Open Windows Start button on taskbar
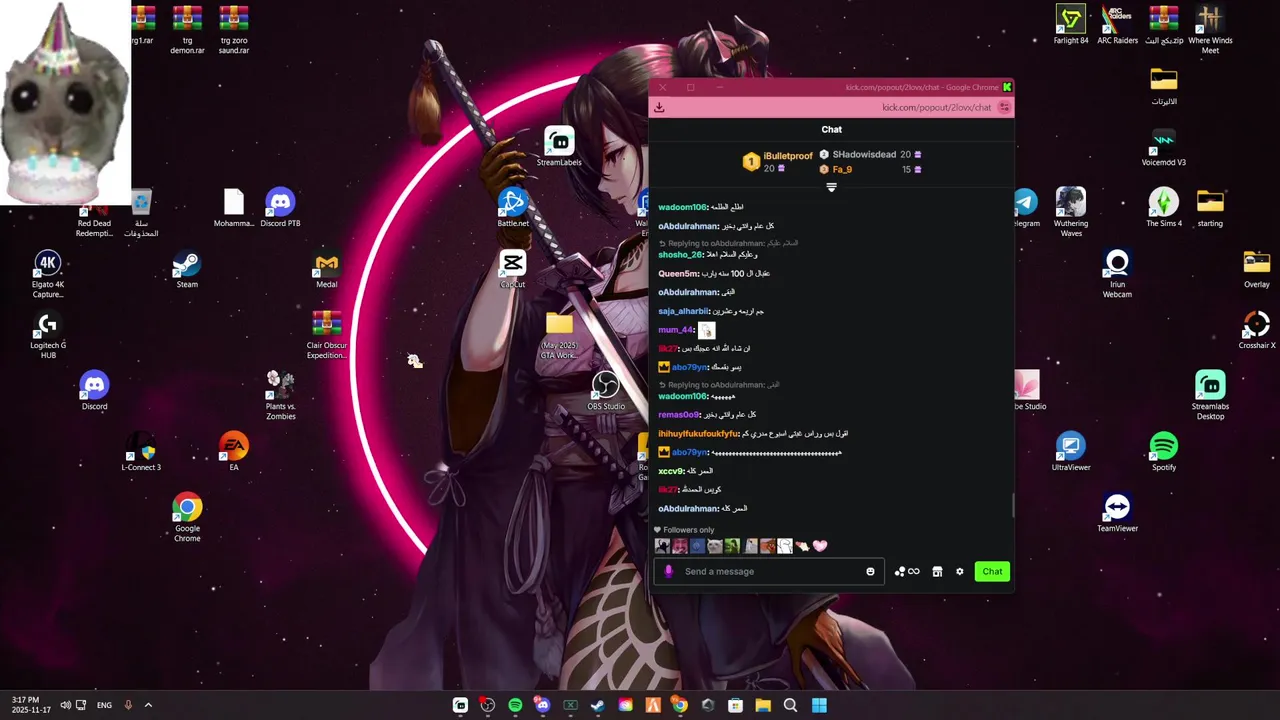The height and width of the screenshot is (720, 1280). coord(819,706)
